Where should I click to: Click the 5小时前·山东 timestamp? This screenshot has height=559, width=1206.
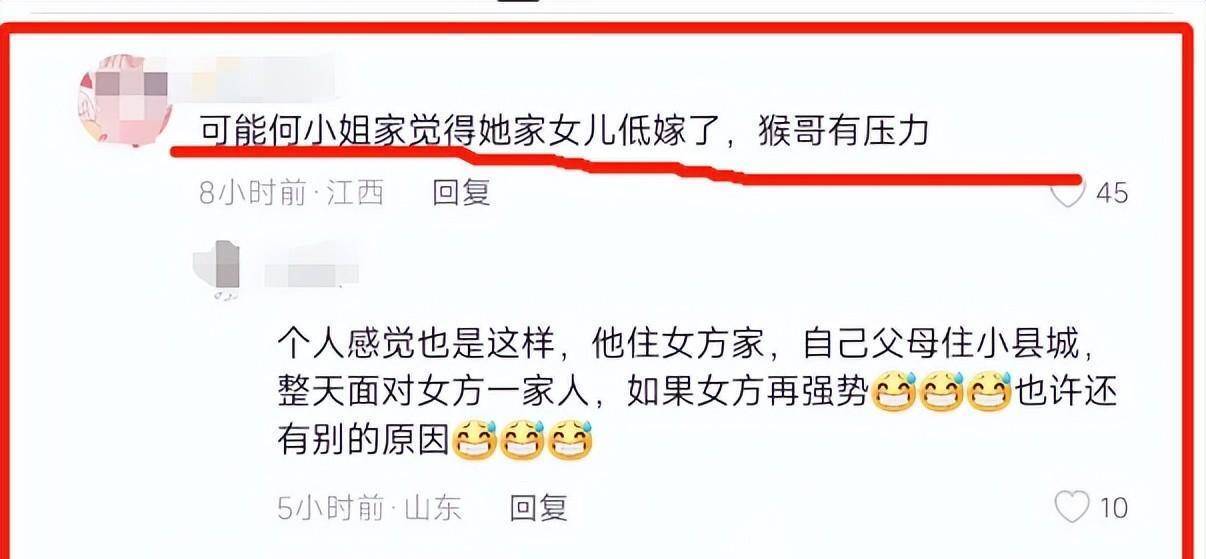pyautogui.click(x=370, y=508)
